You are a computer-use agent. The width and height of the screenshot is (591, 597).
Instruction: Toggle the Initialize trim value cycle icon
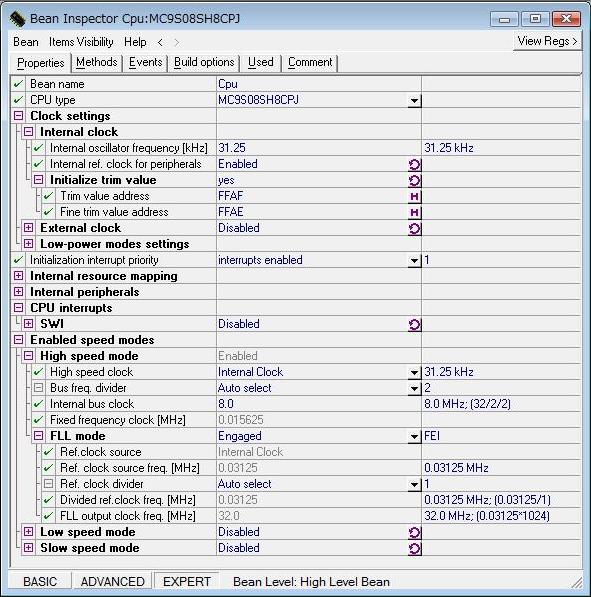tap(414, 180)
